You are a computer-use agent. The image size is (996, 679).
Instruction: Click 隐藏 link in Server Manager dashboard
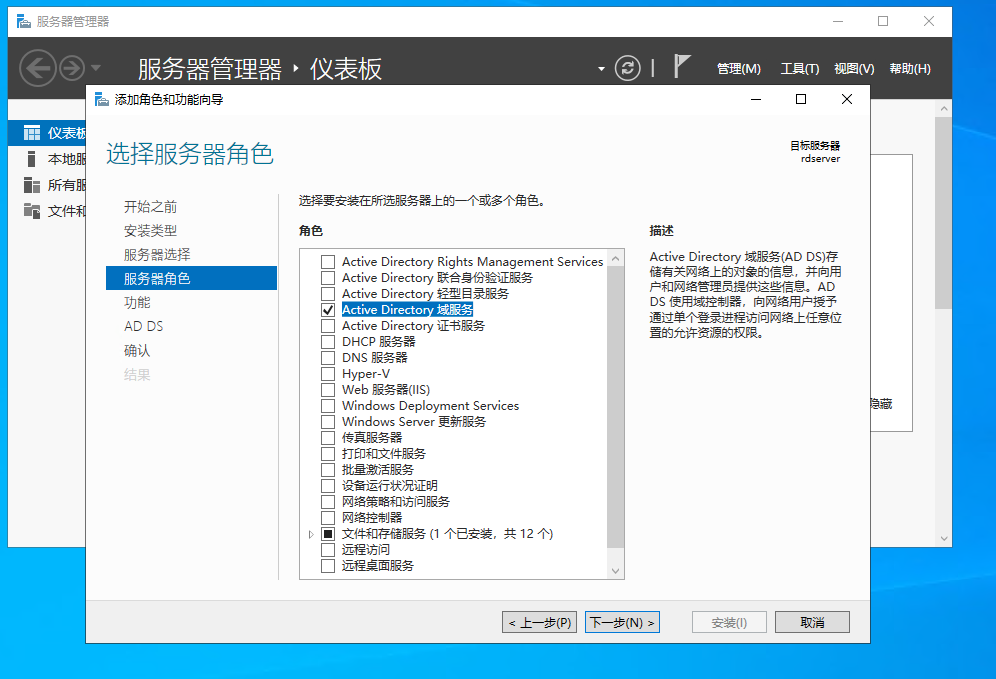[881, 404]
